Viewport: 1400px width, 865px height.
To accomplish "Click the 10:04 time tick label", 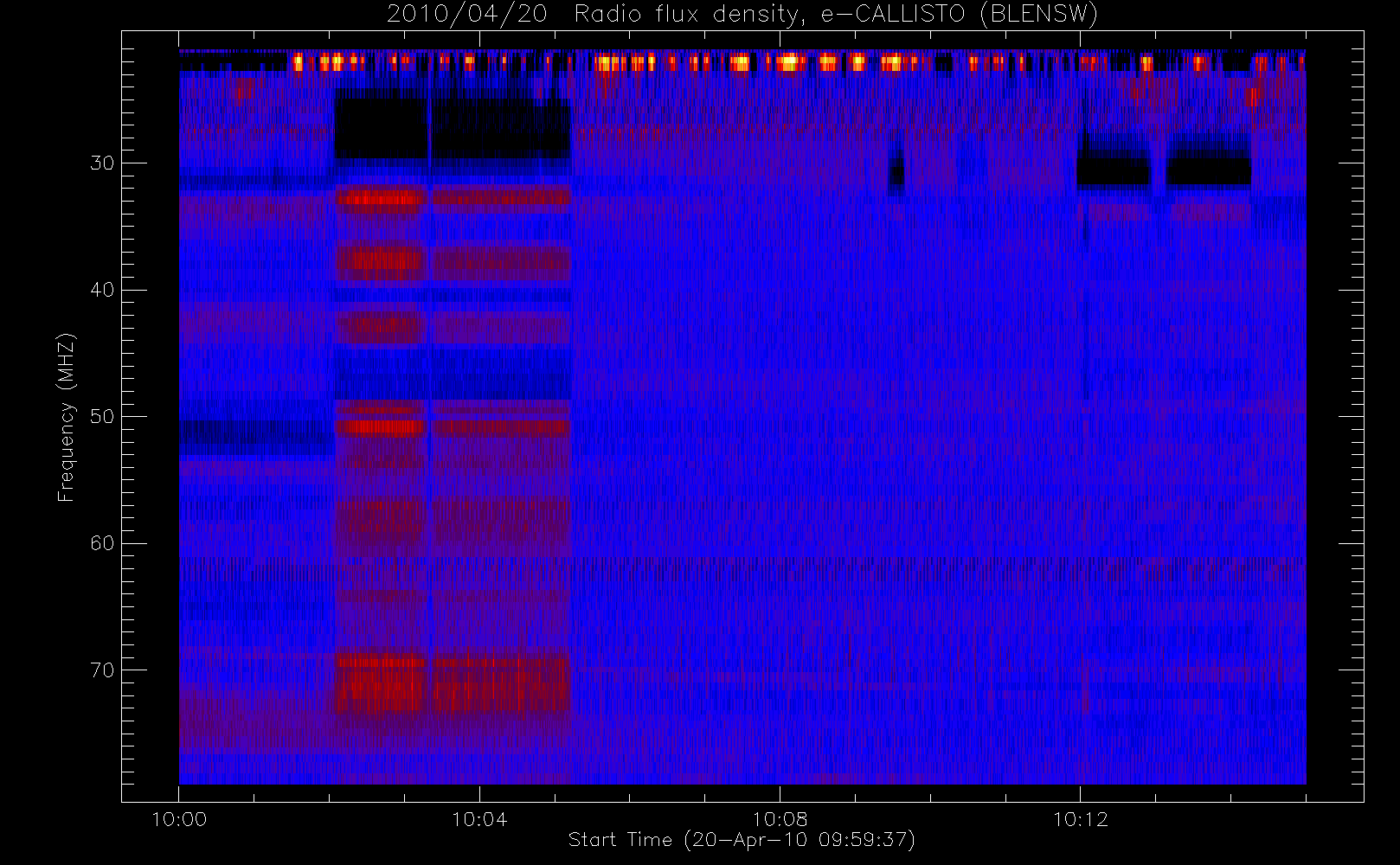I will pyautogui.click(x=479, y=819).
